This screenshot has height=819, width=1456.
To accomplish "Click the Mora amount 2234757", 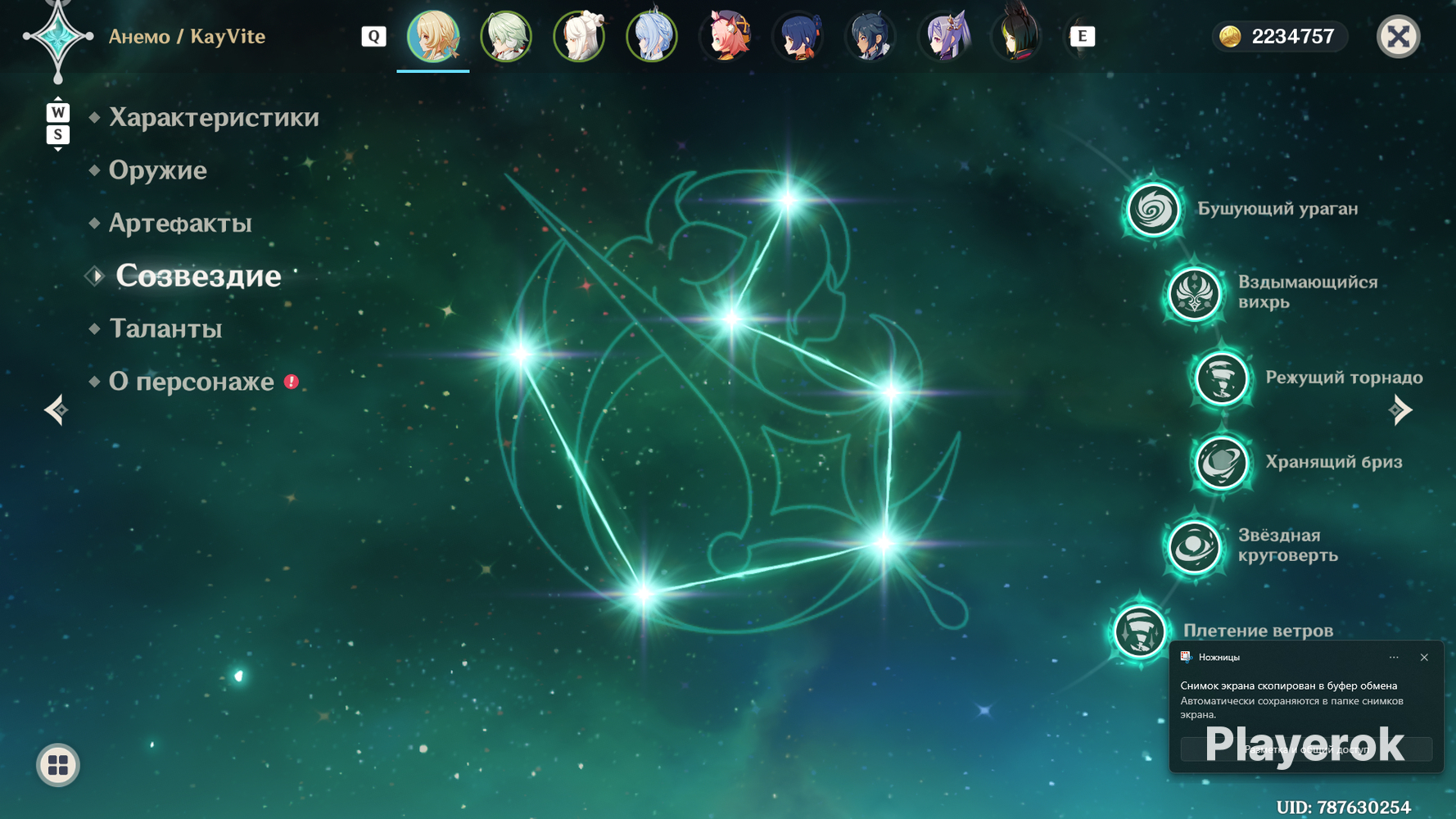I will (x=1293, y=37).
